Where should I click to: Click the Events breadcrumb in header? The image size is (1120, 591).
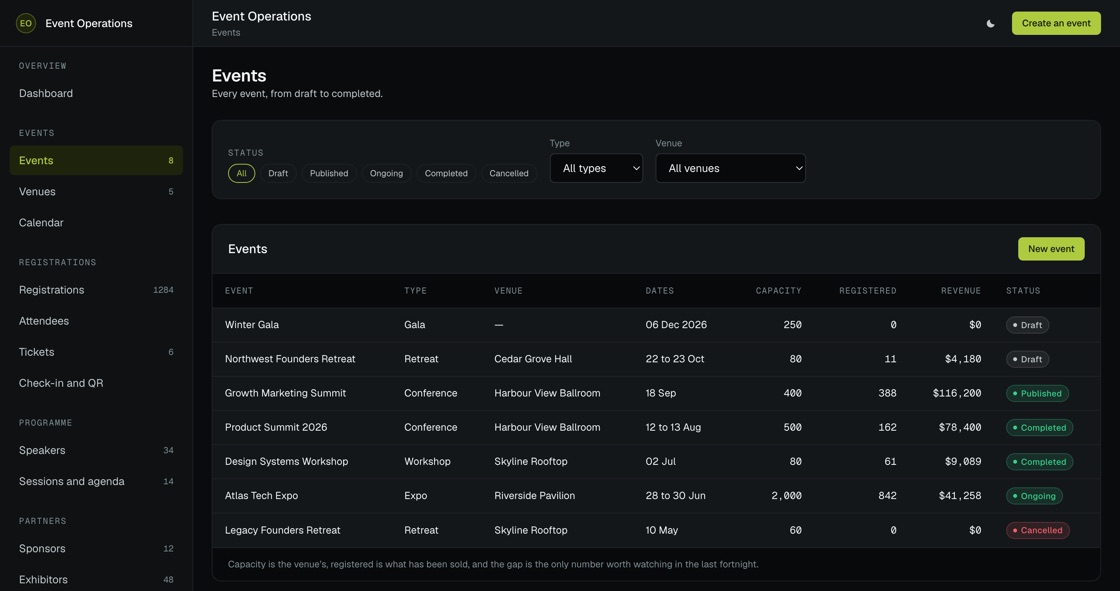pos(226,33)
